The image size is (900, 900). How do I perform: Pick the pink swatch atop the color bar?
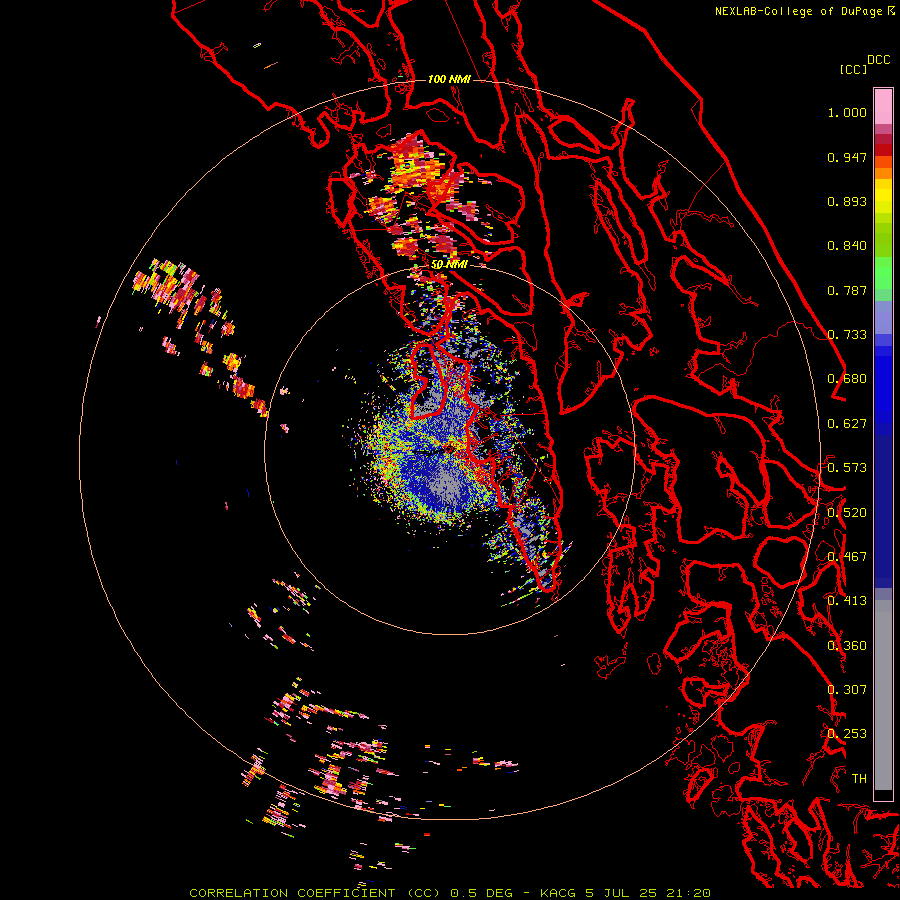point(883,106)
